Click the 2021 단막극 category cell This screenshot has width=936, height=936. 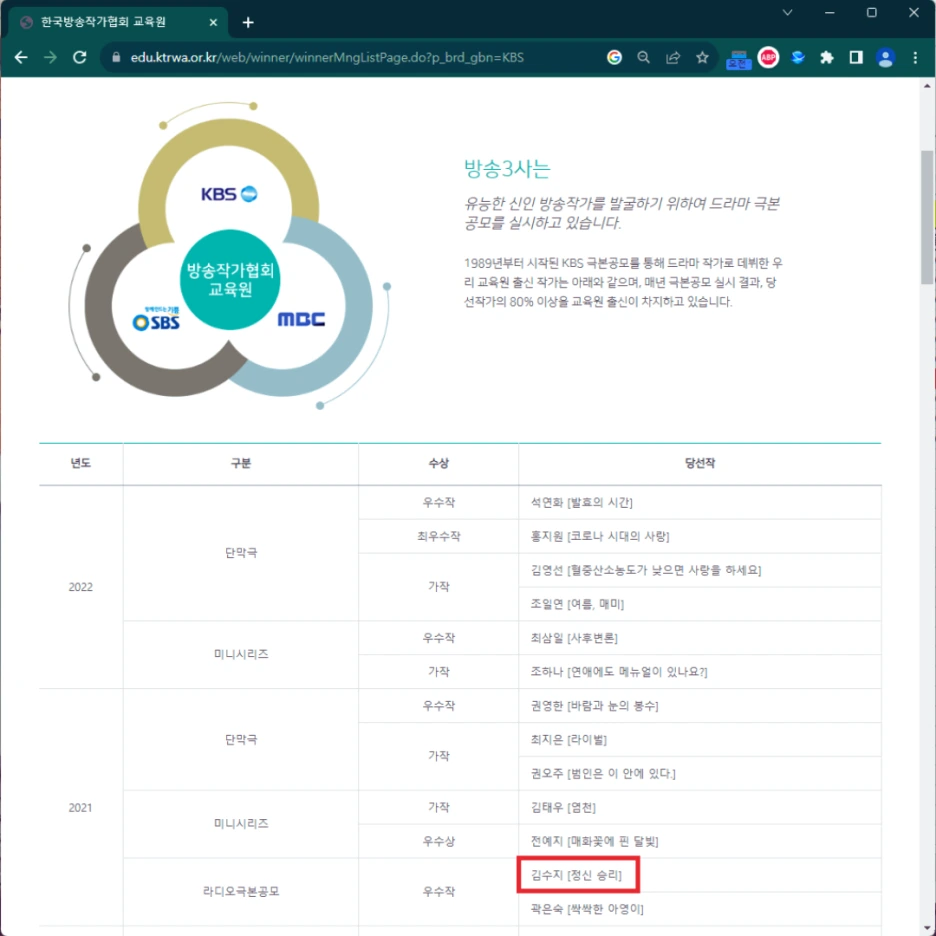[x=241, y=740]
